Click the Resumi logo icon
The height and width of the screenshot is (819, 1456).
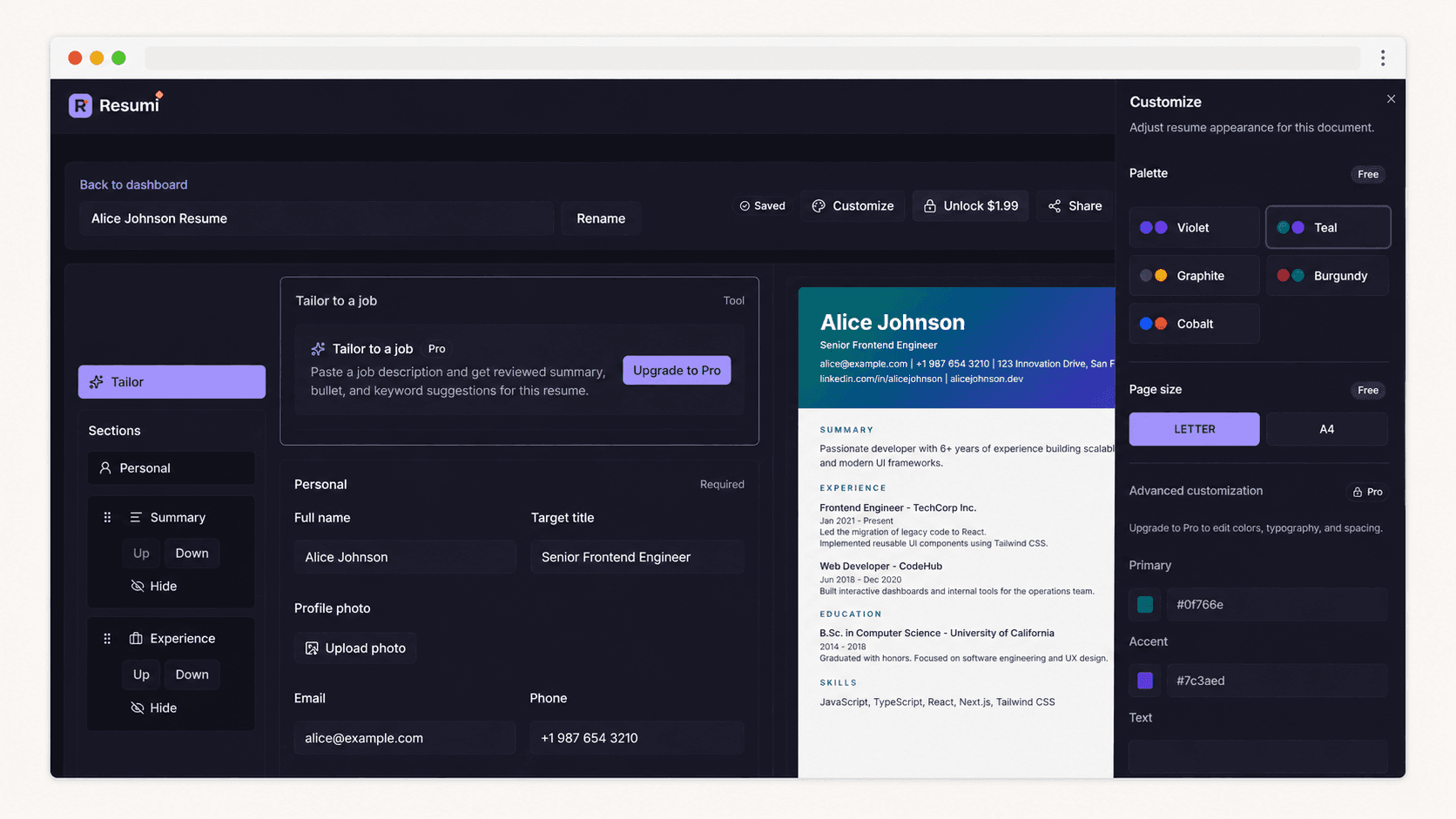(x=80, y=105)
